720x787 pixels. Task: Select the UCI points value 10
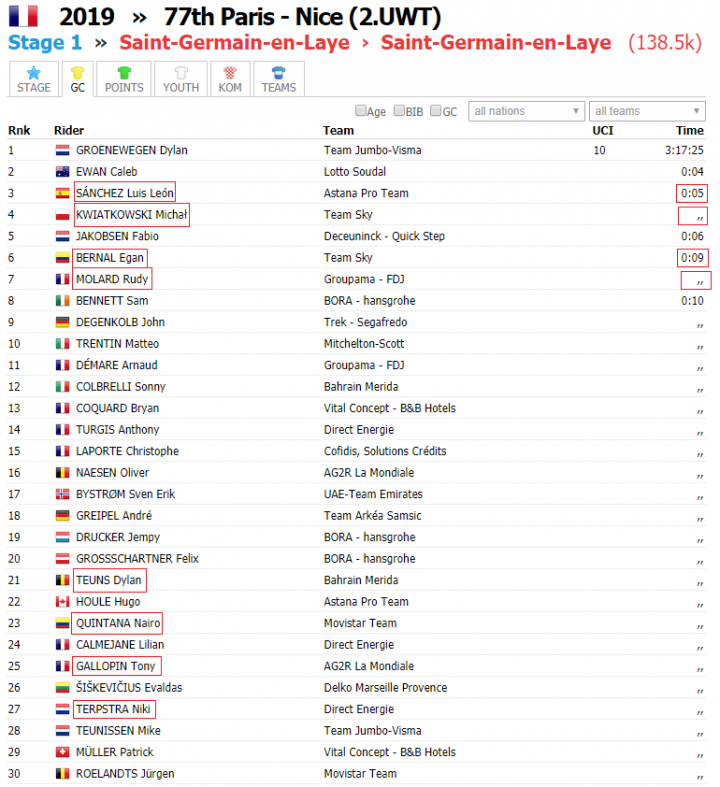click(x=599, y=150)
